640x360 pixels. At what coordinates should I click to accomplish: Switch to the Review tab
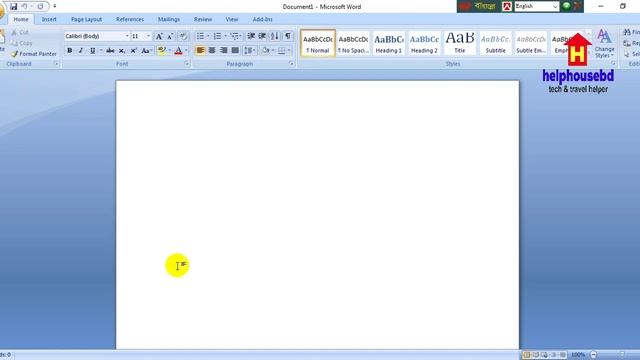[202, 19]
